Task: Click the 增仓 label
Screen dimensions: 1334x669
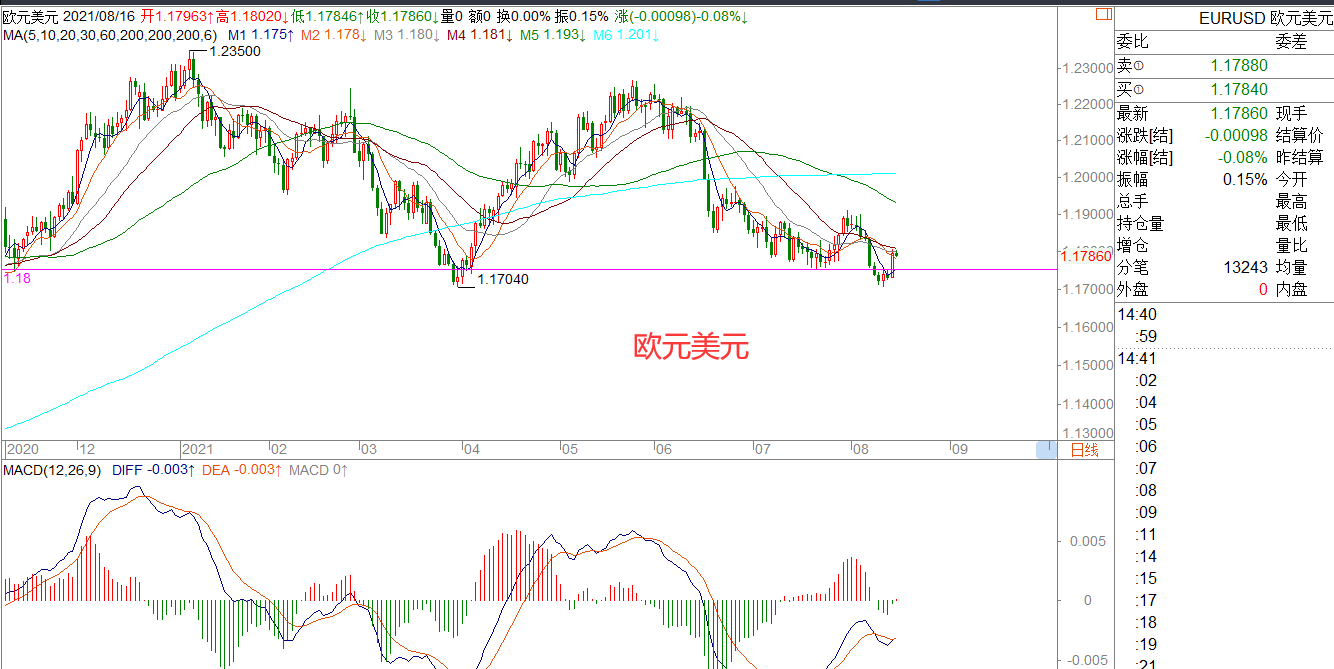Action: coord(1133,246)
